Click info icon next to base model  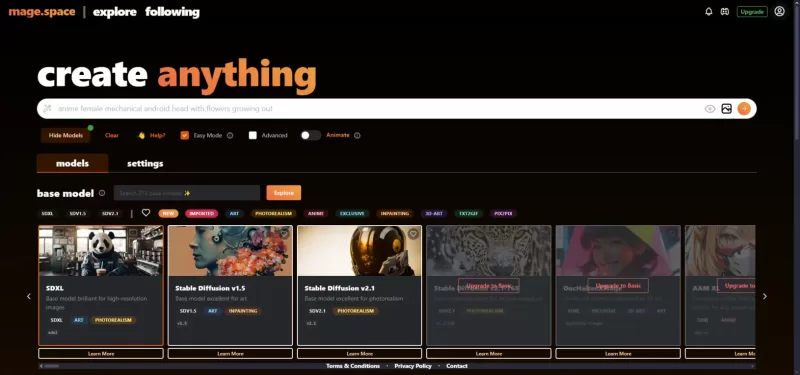pyautogui.click(x=102, y=193)
